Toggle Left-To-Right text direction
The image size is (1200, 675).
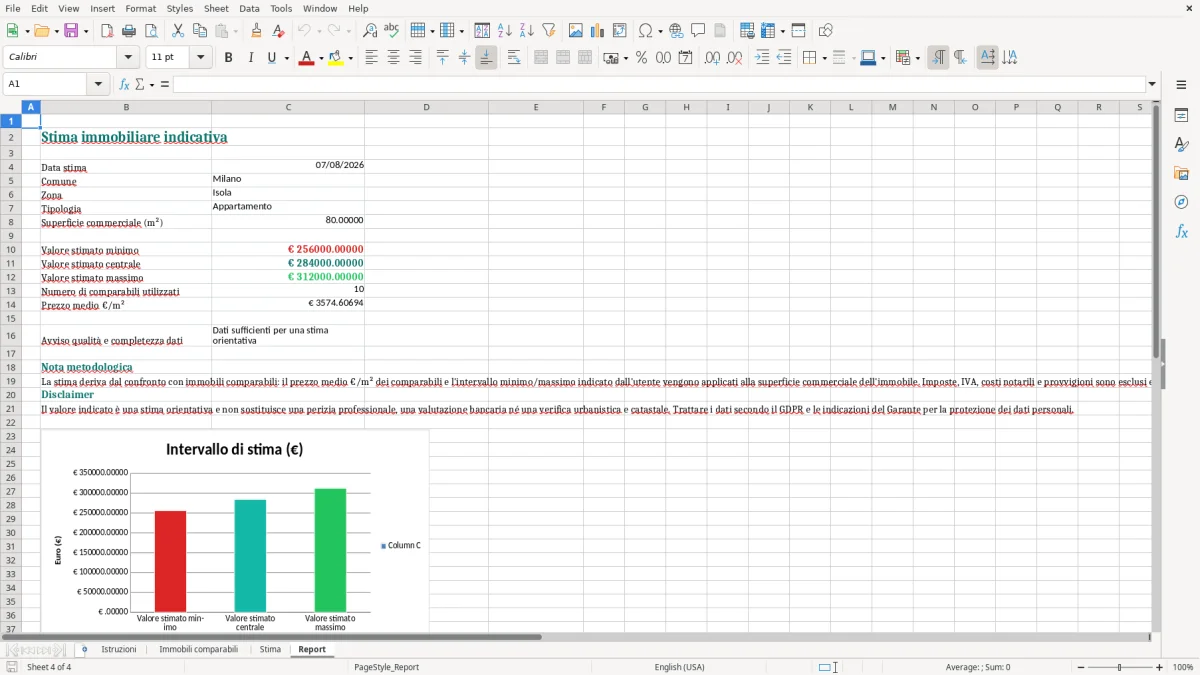tap(938, 58)
